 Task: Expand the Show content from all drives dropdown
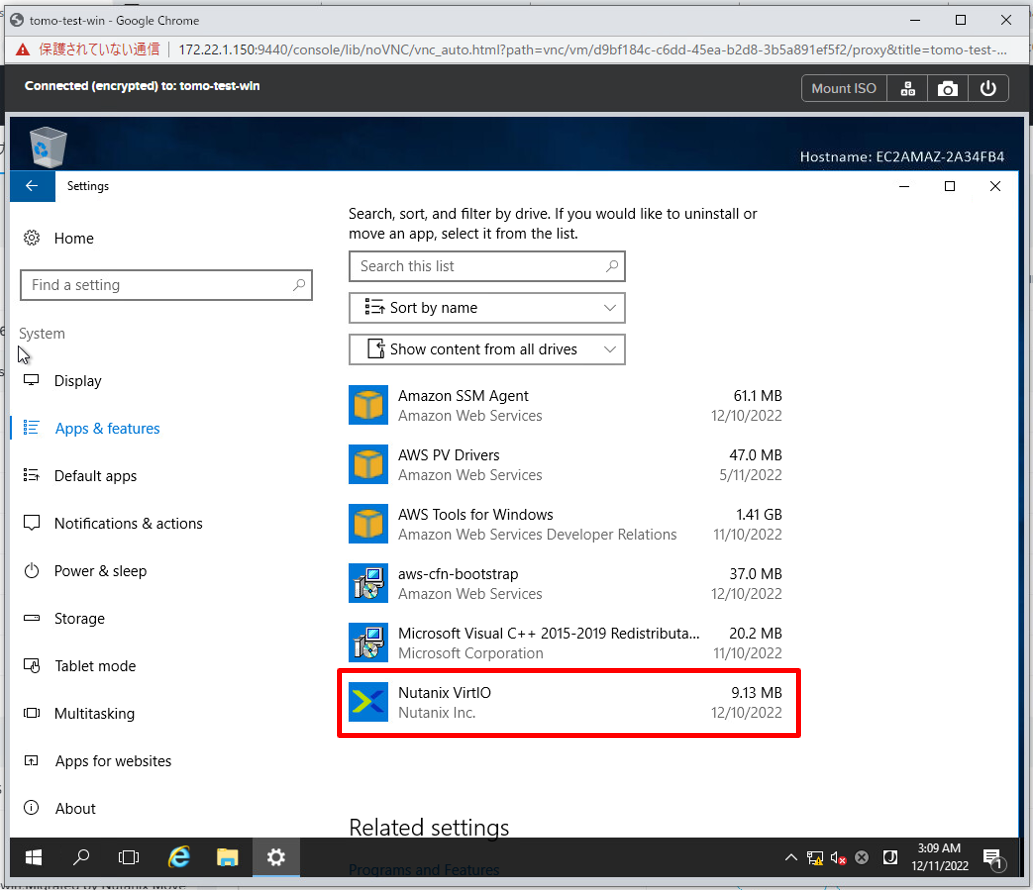(x=487, y=349)
